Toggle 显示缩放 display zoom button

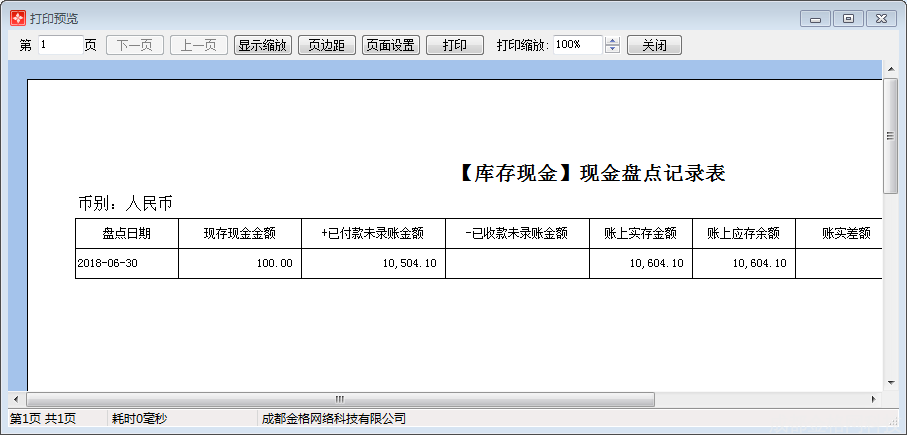(x=263, y=45)
